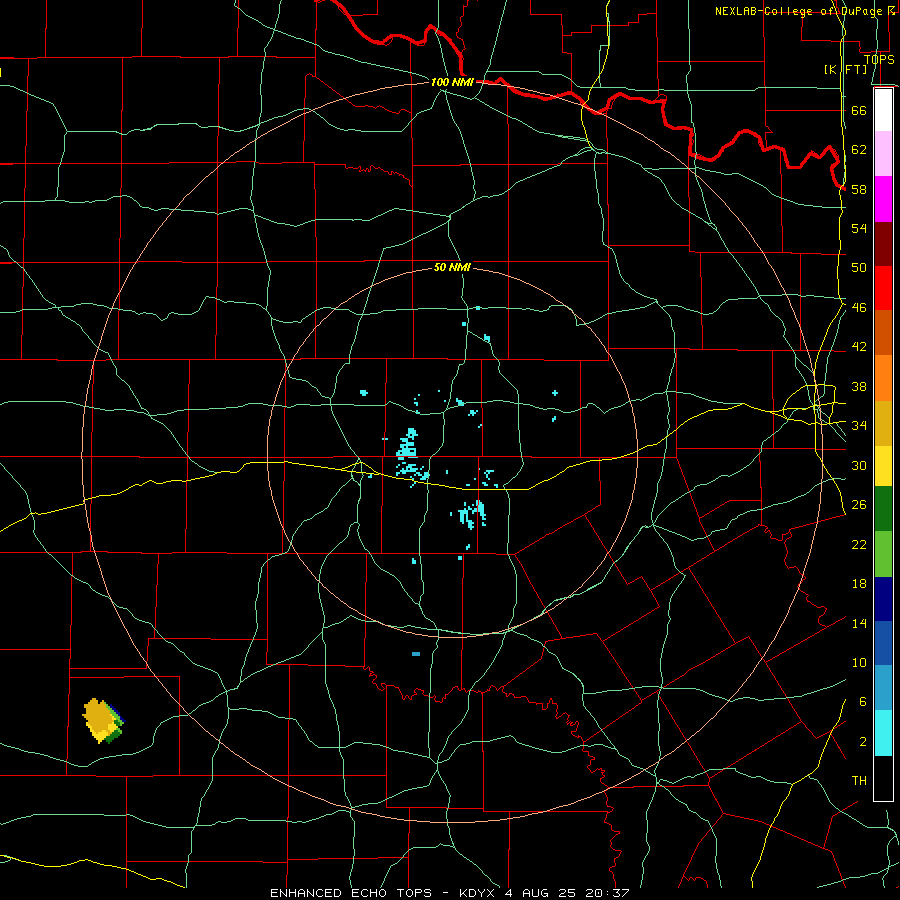This screenshot has width=900, height=900.
Task: Click the 34 legend value
Action: tap(859, 425)
